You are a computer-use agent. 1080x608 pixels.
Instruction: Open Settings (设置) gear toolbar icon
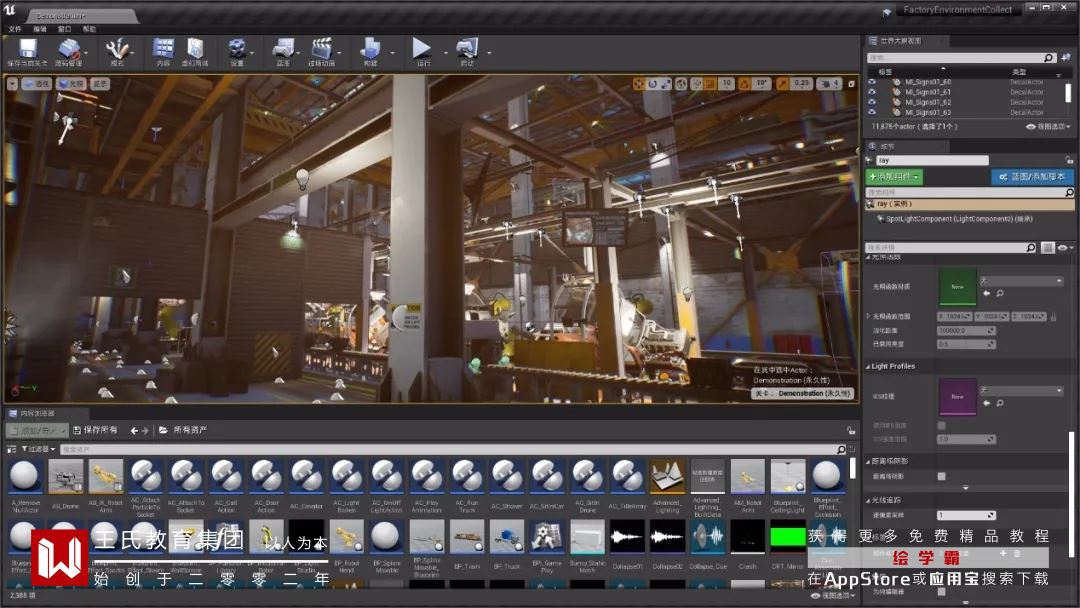tap(237, 48)
